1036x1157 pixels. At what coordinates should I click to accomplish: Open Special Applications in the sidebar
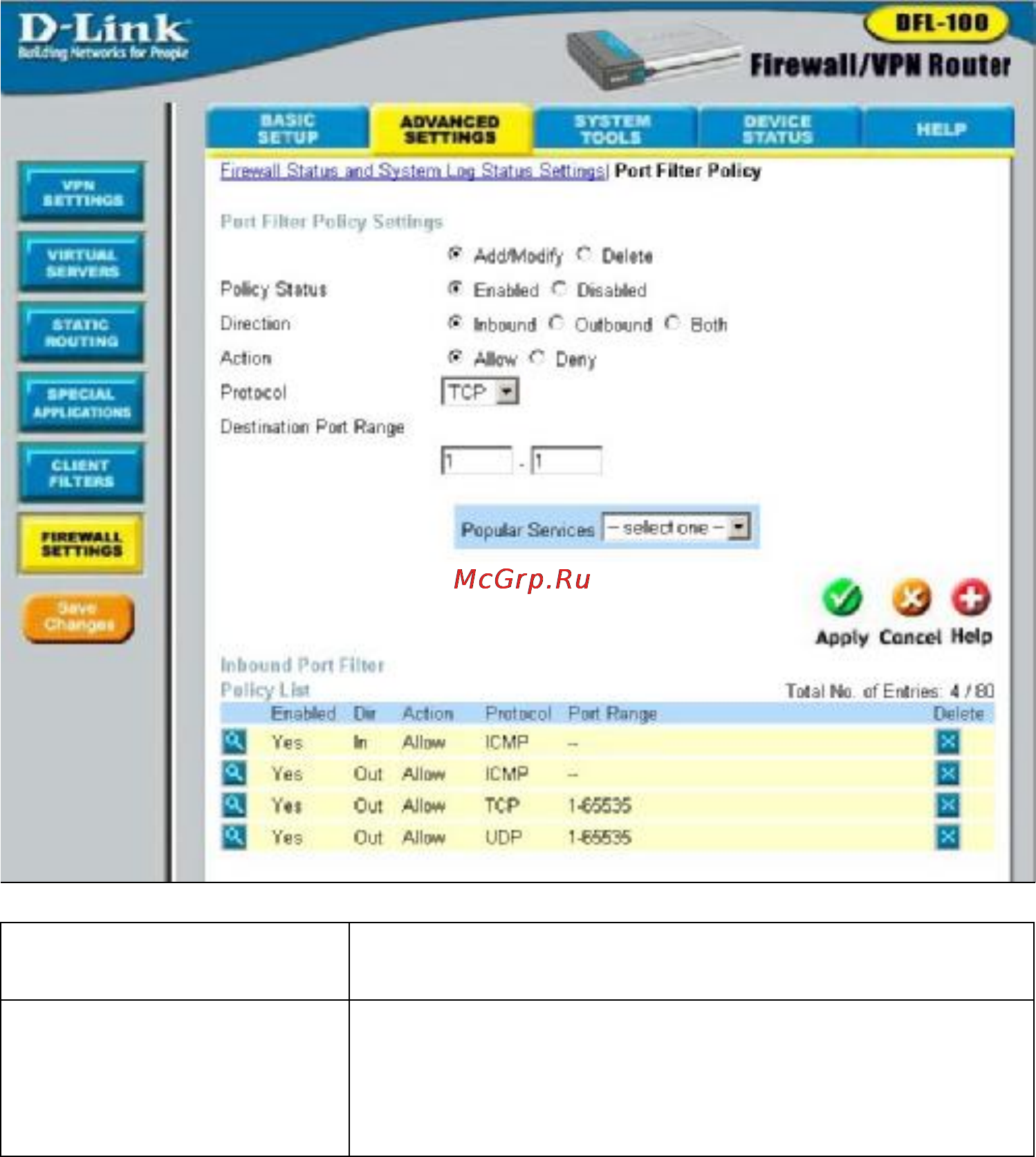82,403
